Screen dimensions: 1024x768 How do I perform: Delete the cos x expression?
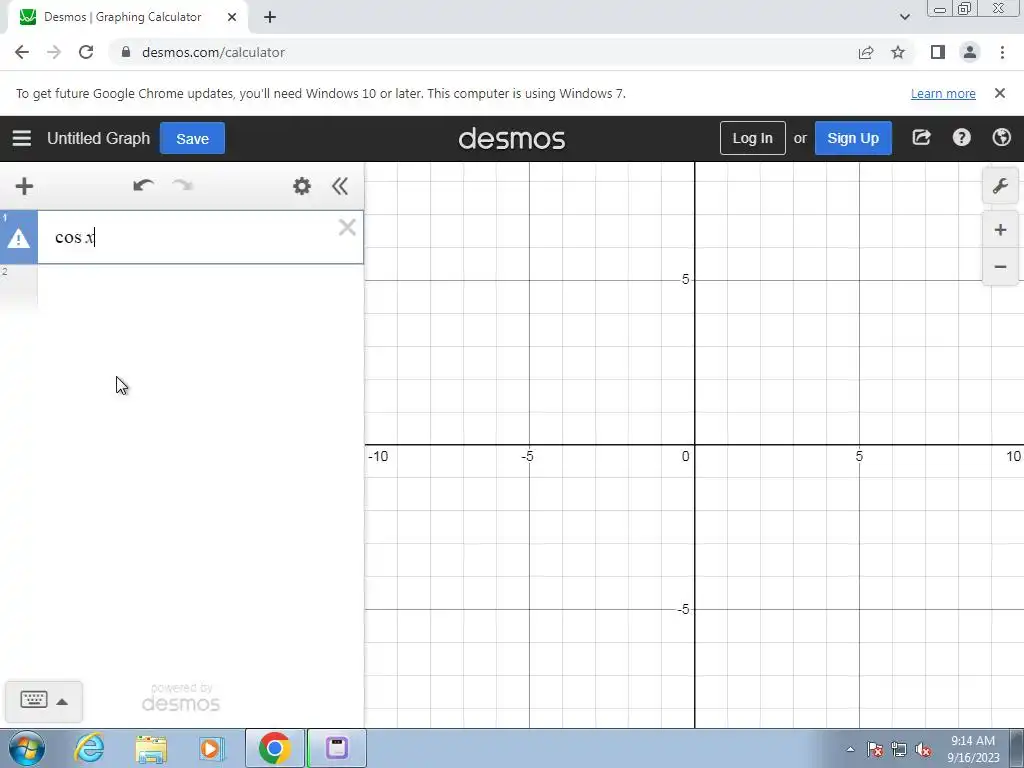(x=347, y=227)
